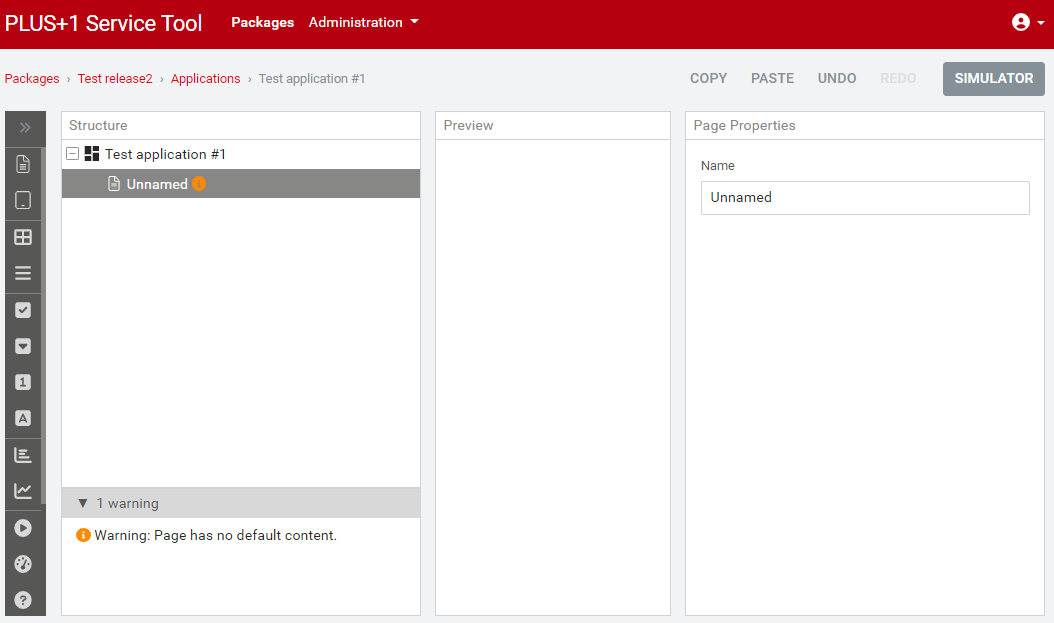Image resolution: width=1054 pixels, height=623 pixels.
Task: Open the bar graph widget tool
Action: (24, 454)
